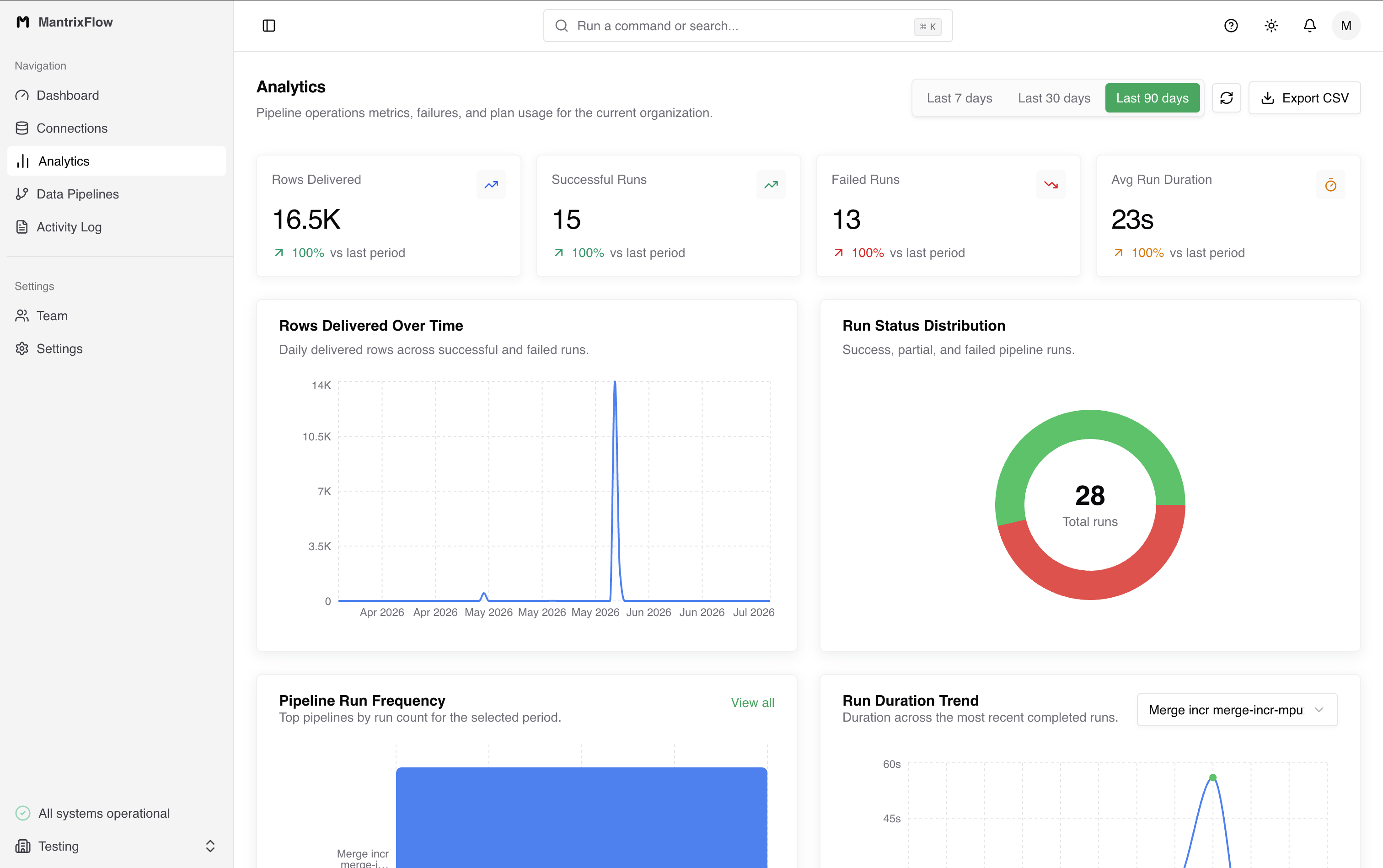Click the All systems operational status text
Viewport: 1383px width, 868px height.
[x=104, y=814]
